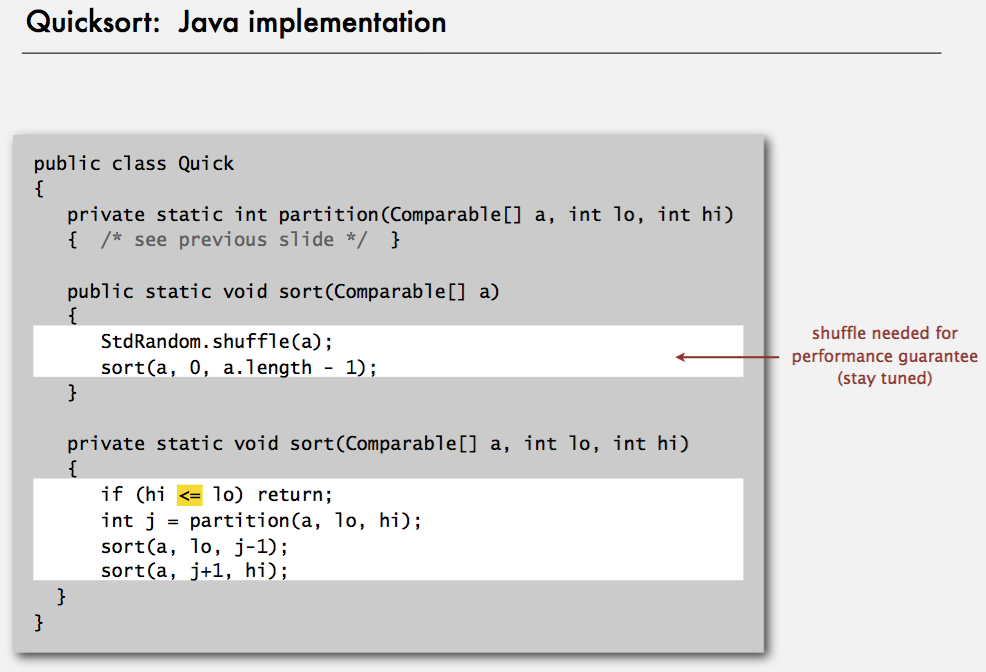
Task: Click the opening brace under "public class Quick"
Action: click(x=39, y=189)
